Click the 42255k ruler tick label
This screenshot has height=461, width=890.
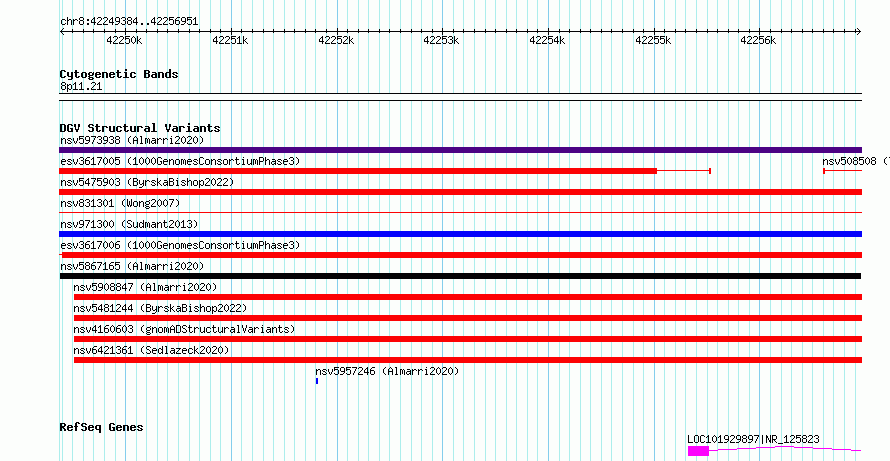[x=653, y=40]
